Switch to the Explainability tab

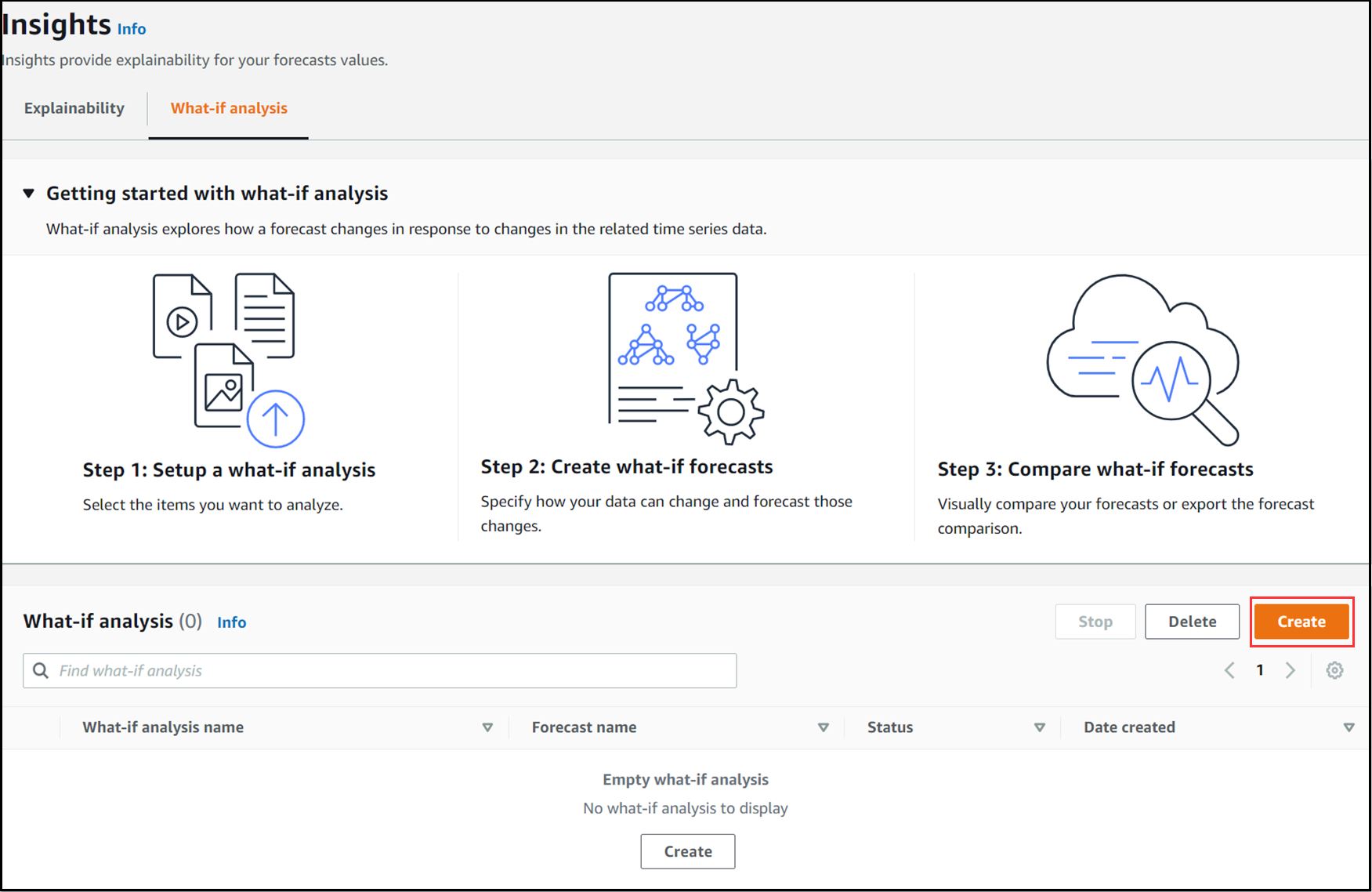pos(74,108)
